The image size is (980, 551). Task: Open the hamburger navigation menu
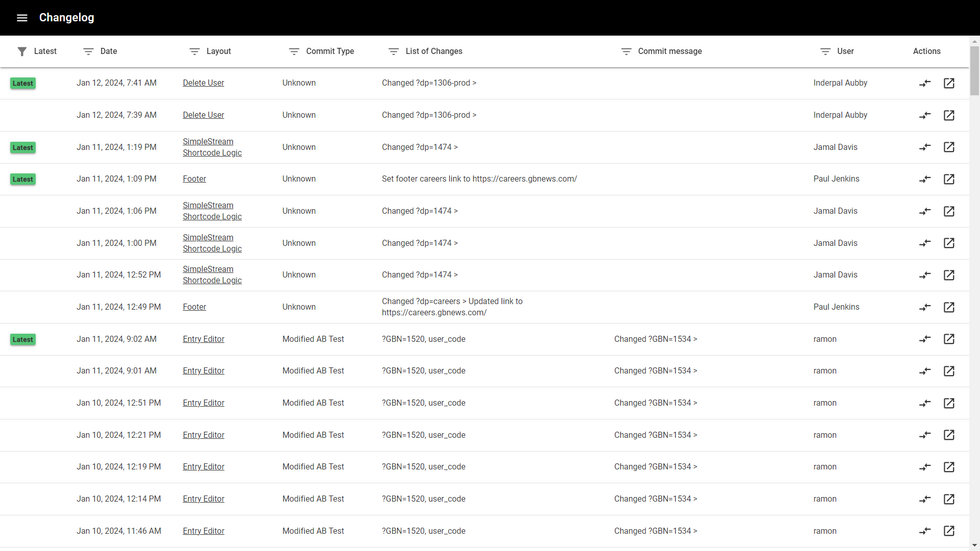coord(22,18)
